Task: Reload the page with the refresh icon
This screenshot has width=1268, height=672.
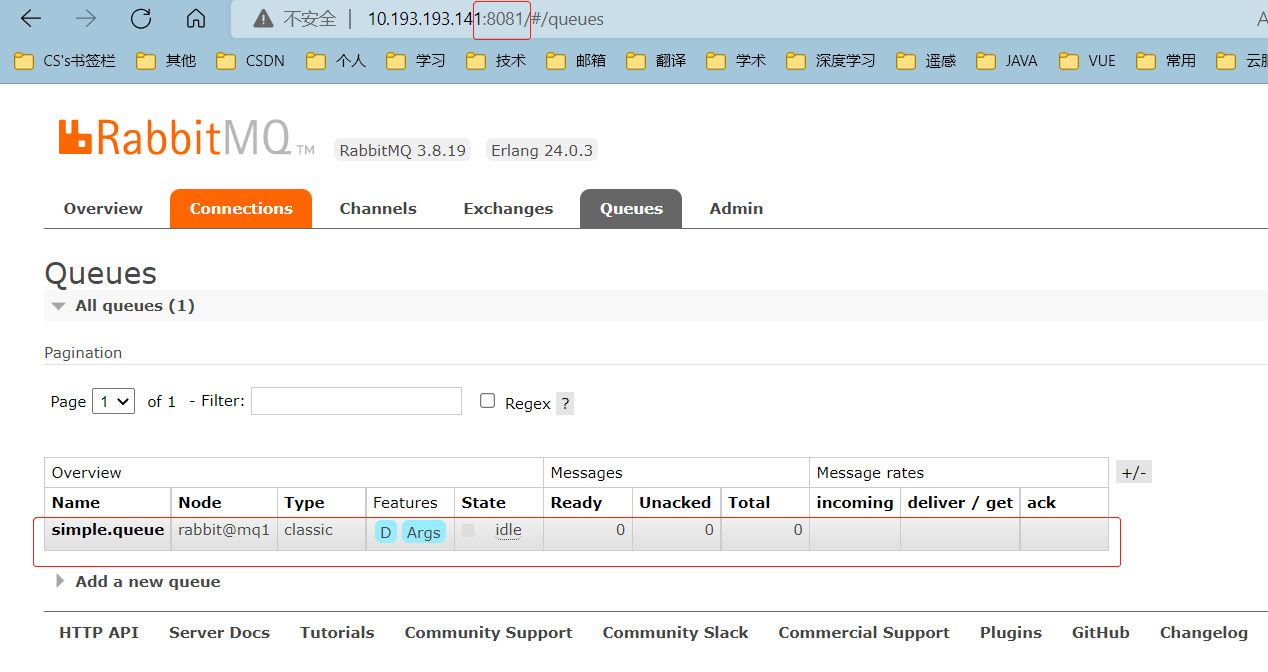Action: [141, 18]
